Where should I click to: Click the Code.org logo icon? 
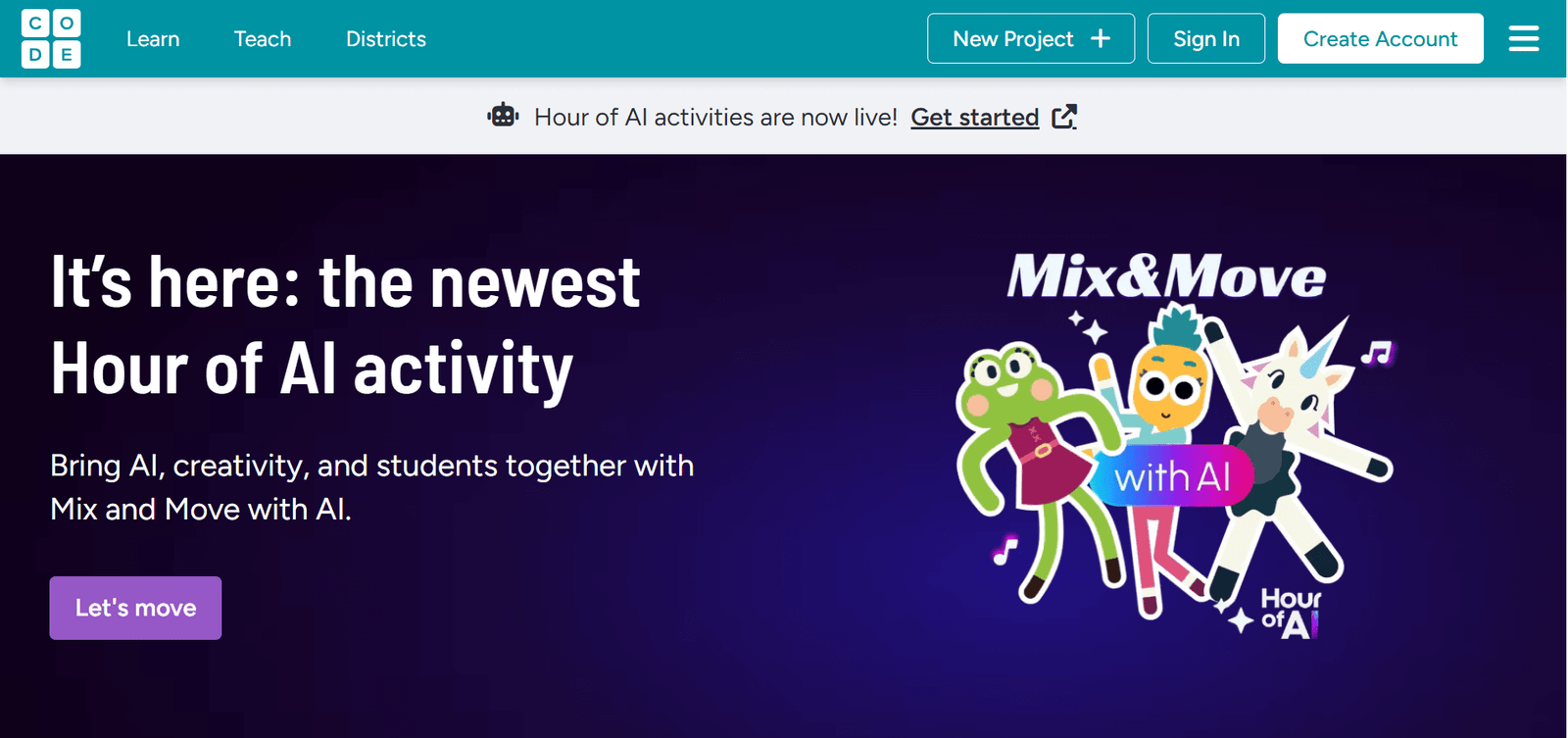tap(51, 39)
